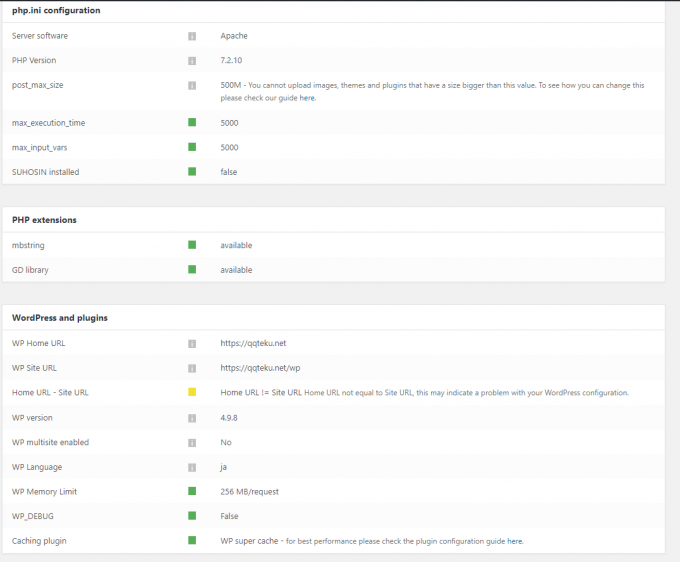Click the 'WP version' row label

coord(32,418)
